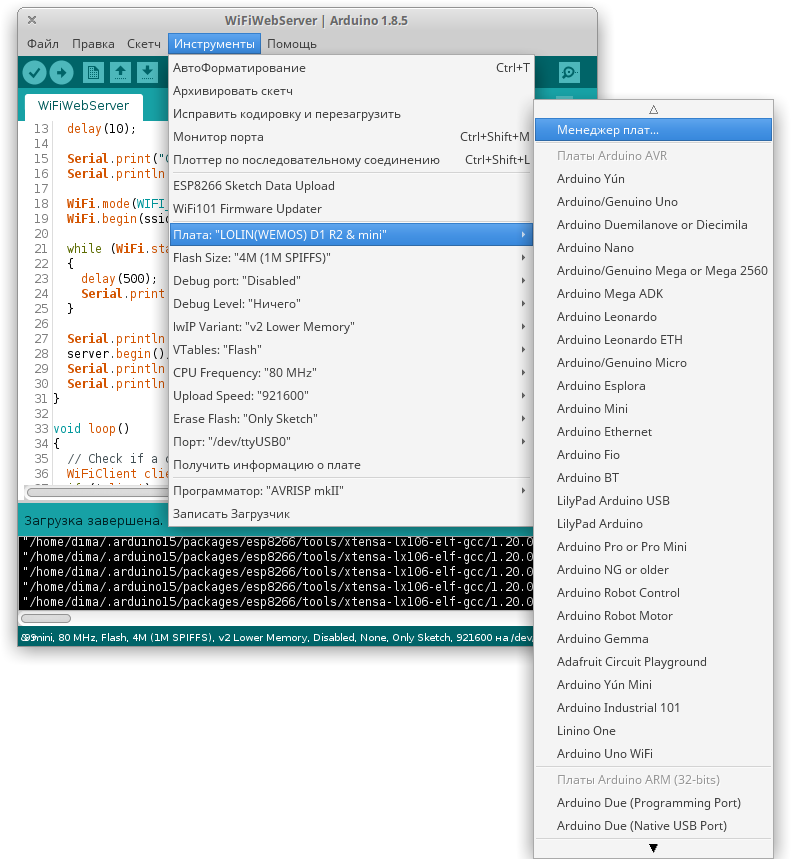
Task: Select board Arduino Ethernet
Action: coord(653,432)
